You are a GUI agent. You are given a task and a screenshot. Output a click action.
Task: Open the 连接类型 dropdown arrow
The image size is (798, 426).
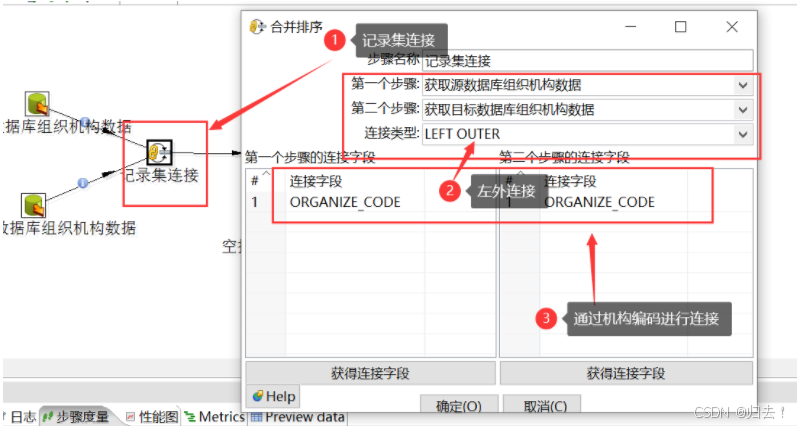(x=743, y=134)
